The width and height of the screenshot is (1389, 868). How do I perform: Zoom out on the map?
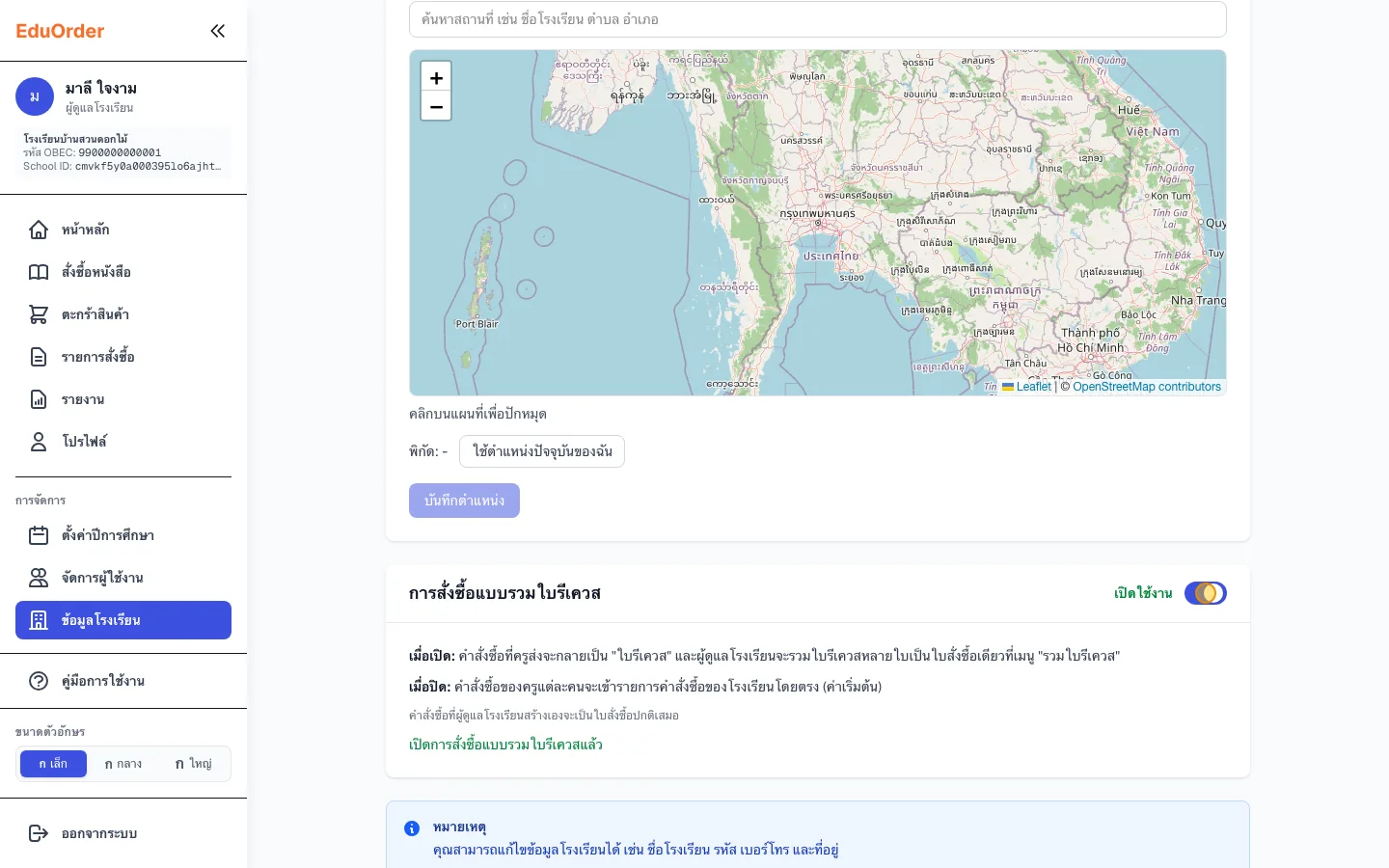(x=436, y=106)
